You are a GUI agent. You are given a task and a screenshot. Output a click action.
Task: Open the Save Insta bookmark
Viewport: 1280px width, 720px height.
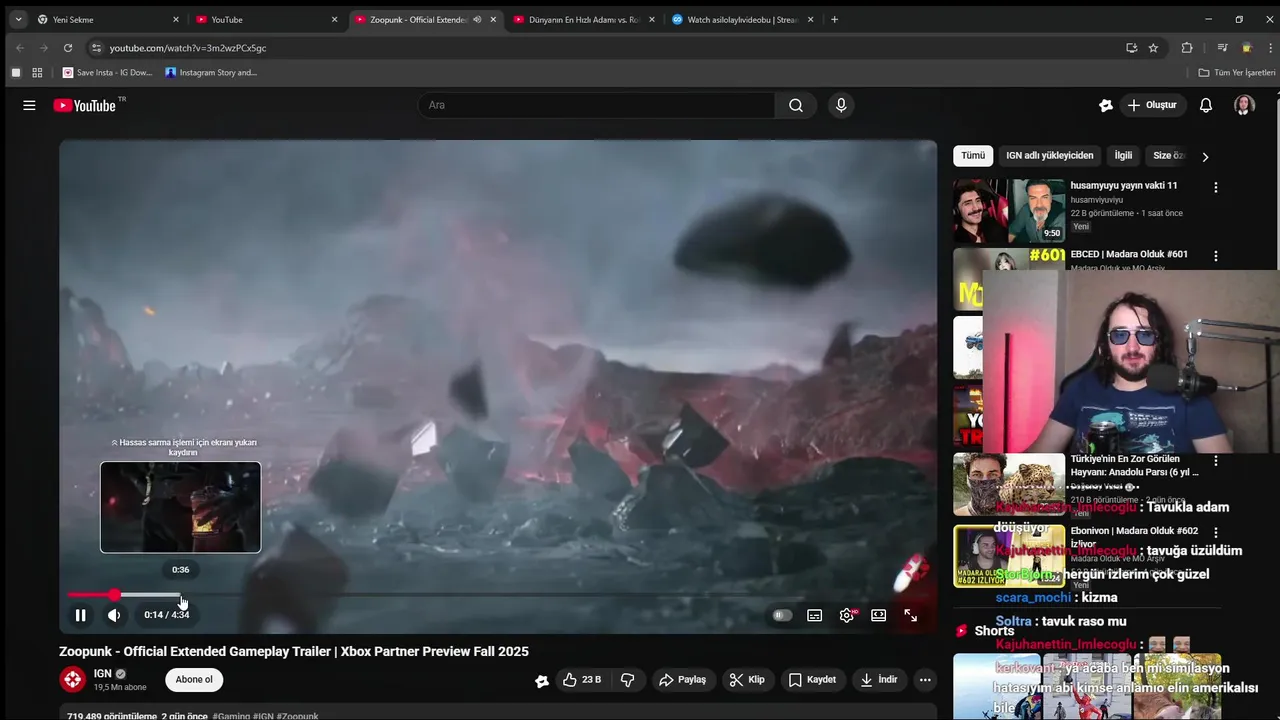(x=107, y=72)
